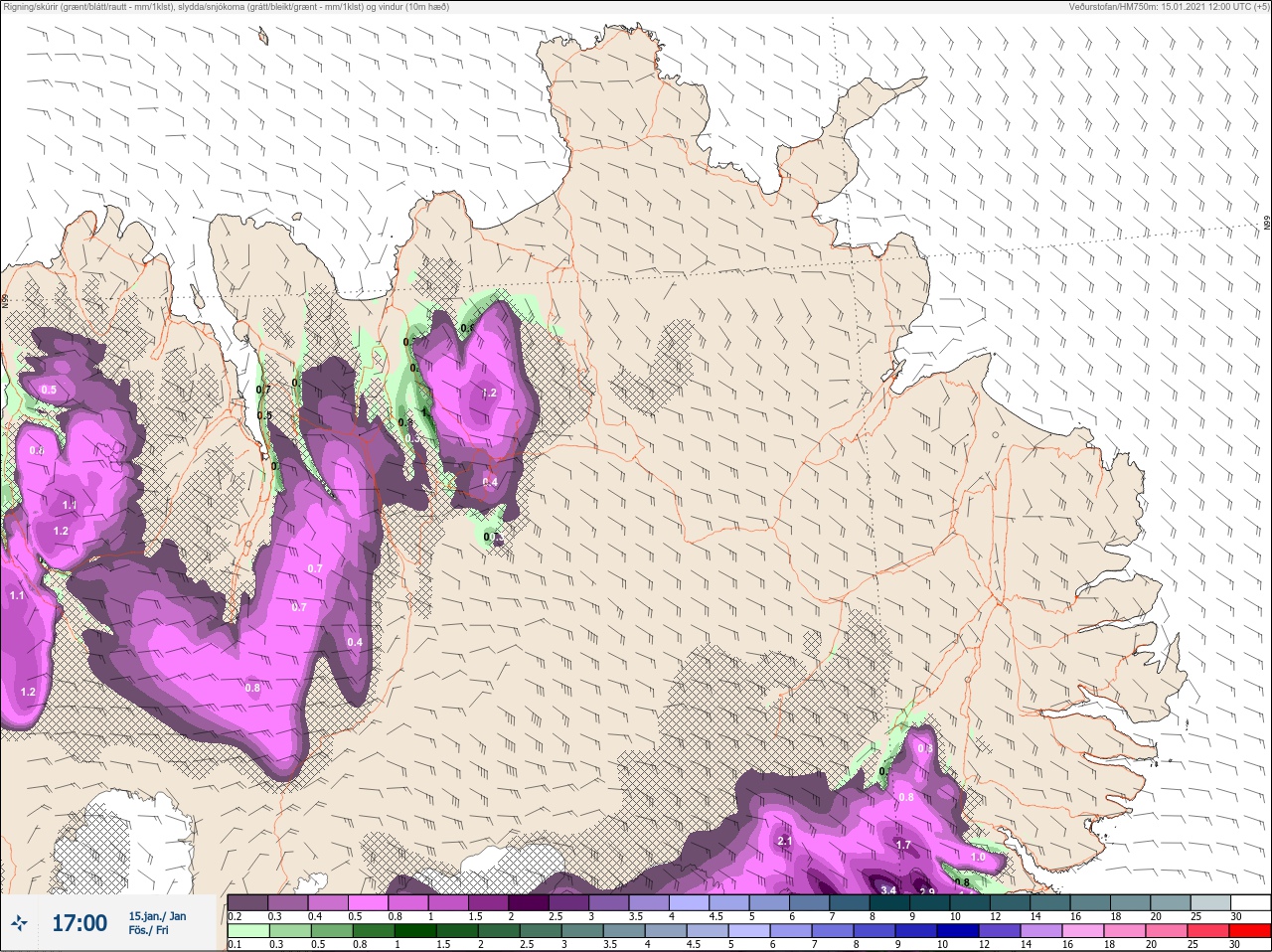The image size is (1272, 952).
Task: Select the lightest green 0.1 legend swatch
Action: [x=247, y=931]
